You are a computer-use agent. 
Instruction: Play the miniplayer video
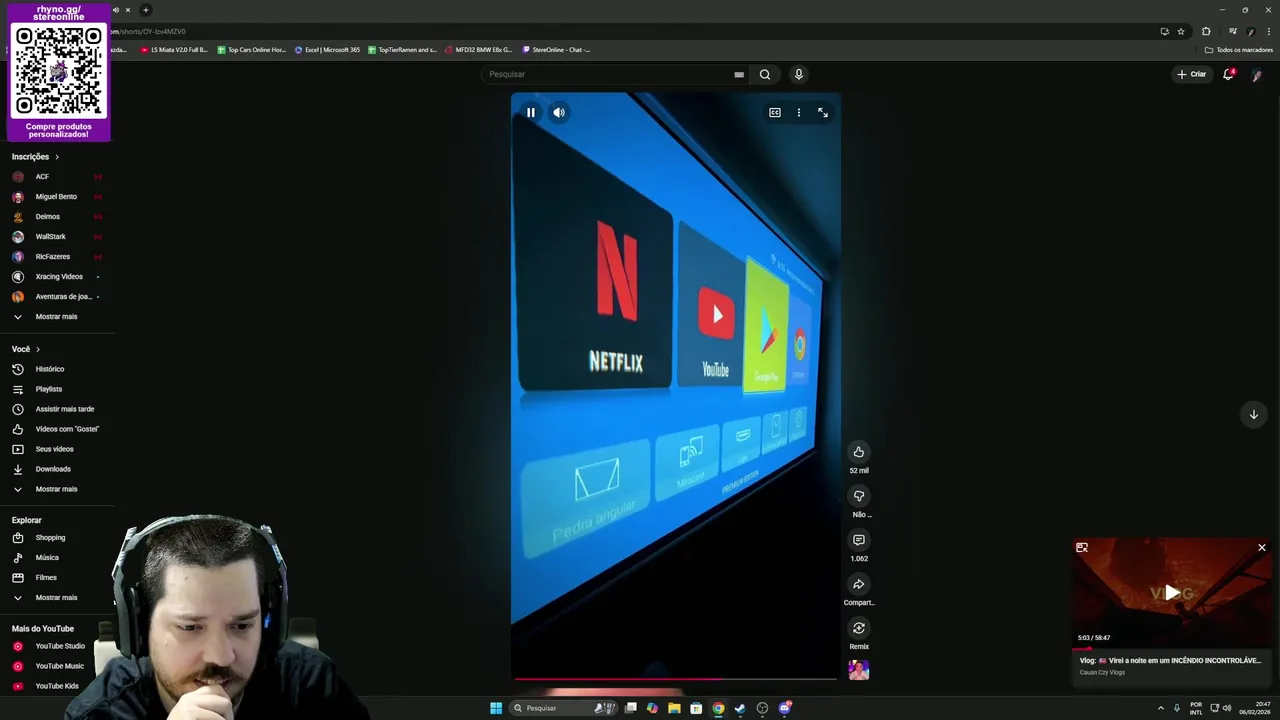[x=1172, y=593]
